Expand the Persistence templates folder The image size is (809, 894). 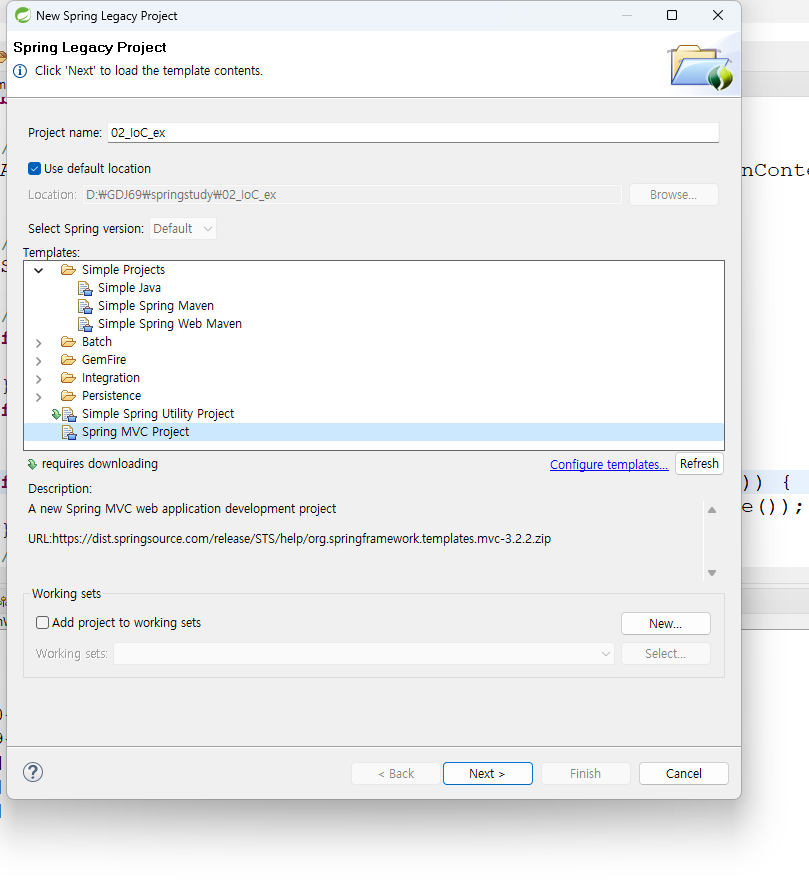[39, 397]
